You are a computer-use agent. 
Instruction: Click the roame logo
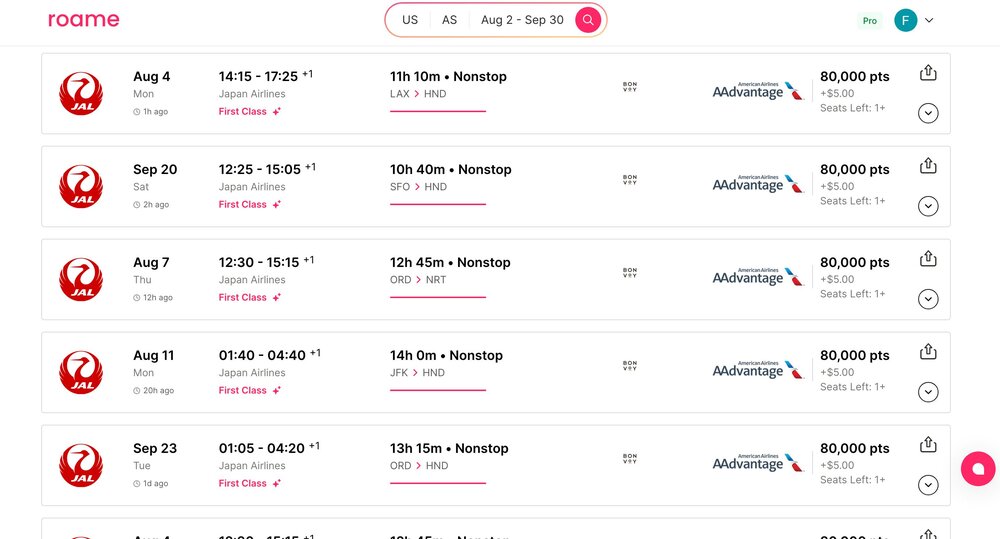tap(84, 20)
